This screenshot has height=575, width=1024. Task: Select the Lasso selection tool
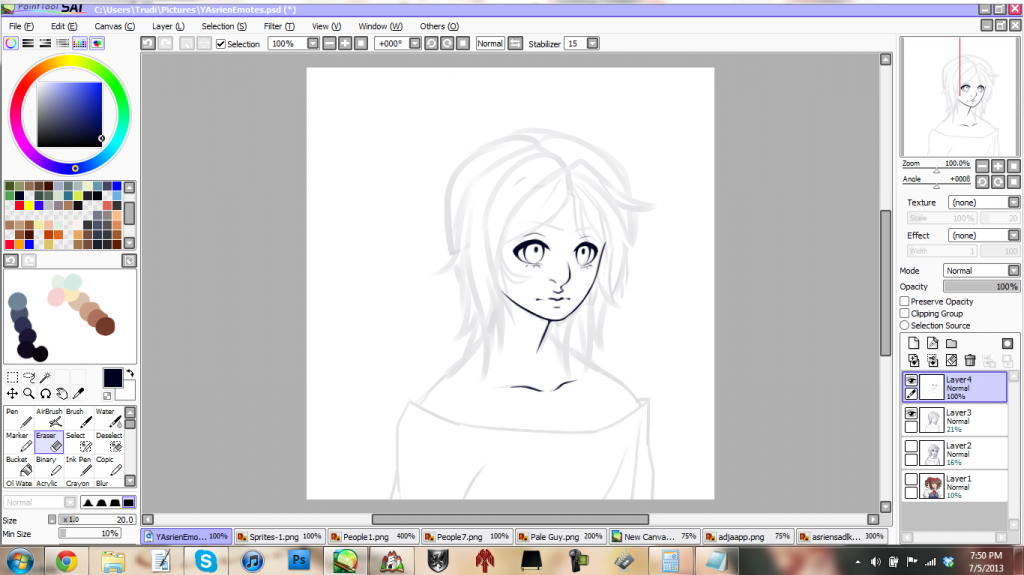(28, 377)
